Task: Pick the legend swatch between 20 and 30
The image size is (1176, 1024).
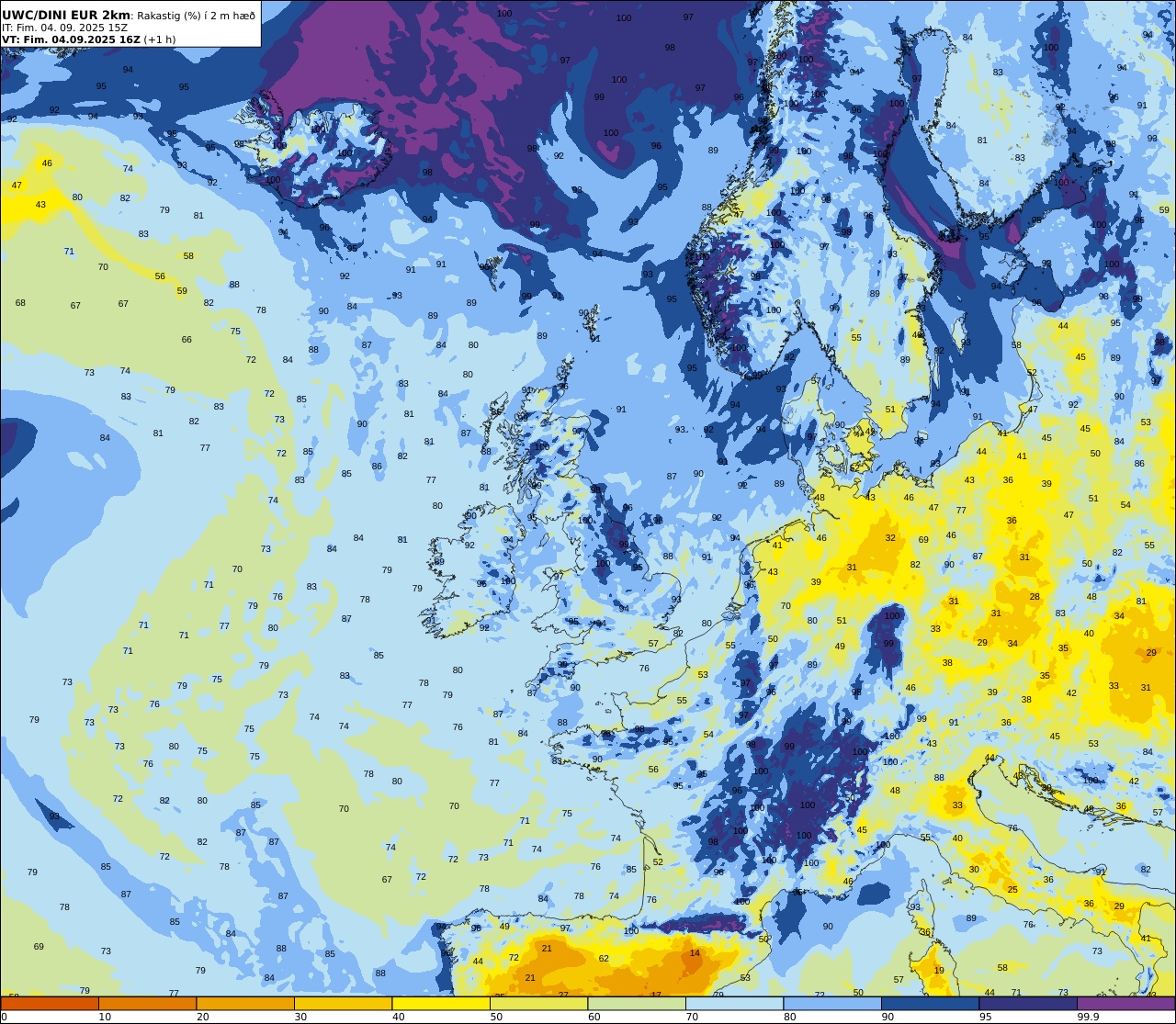Action: pyautogui.click(x=245, y=1004)
